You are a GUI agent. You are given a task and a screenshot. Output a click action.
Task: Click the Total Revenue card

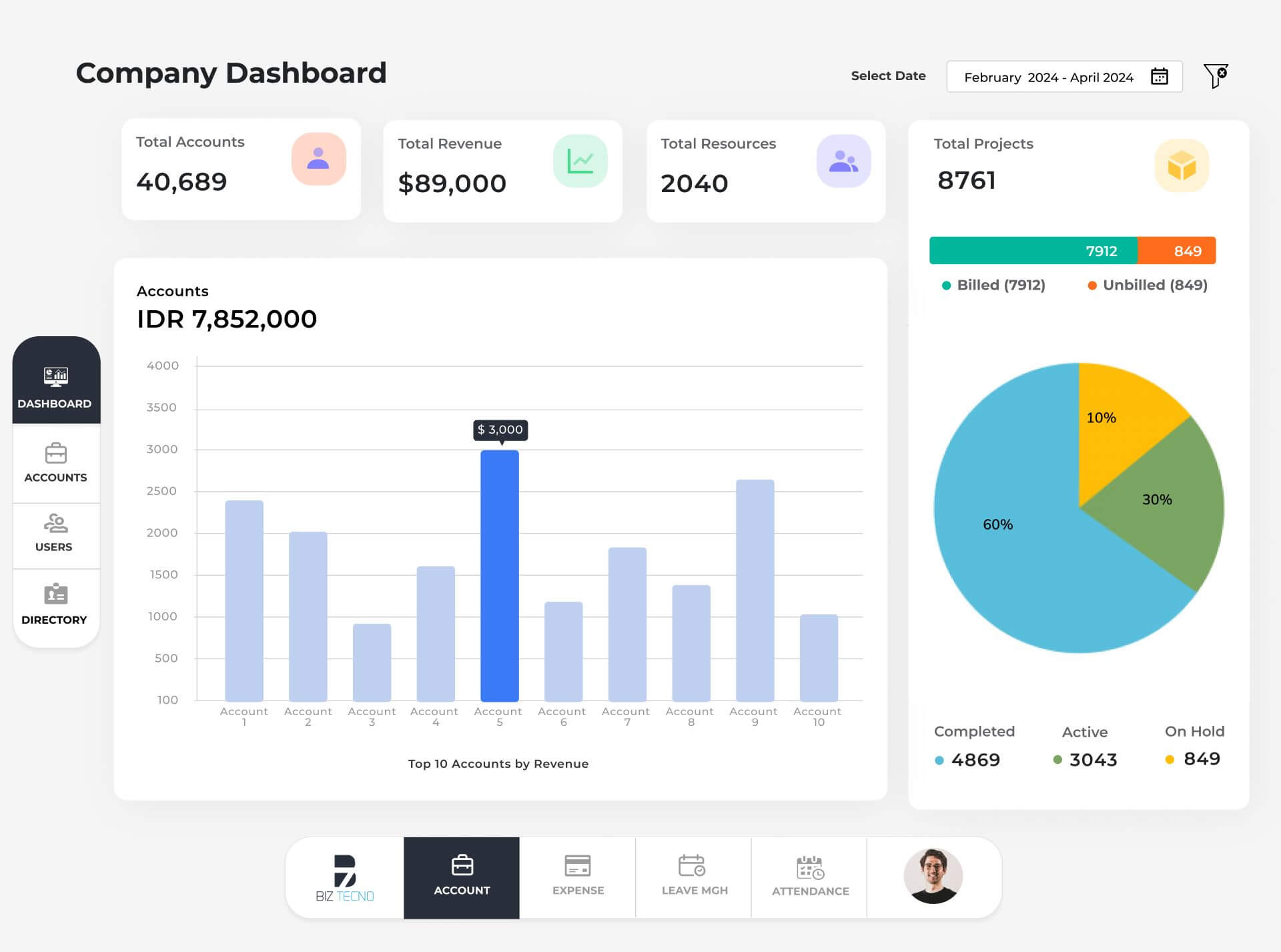click(502, 170)
